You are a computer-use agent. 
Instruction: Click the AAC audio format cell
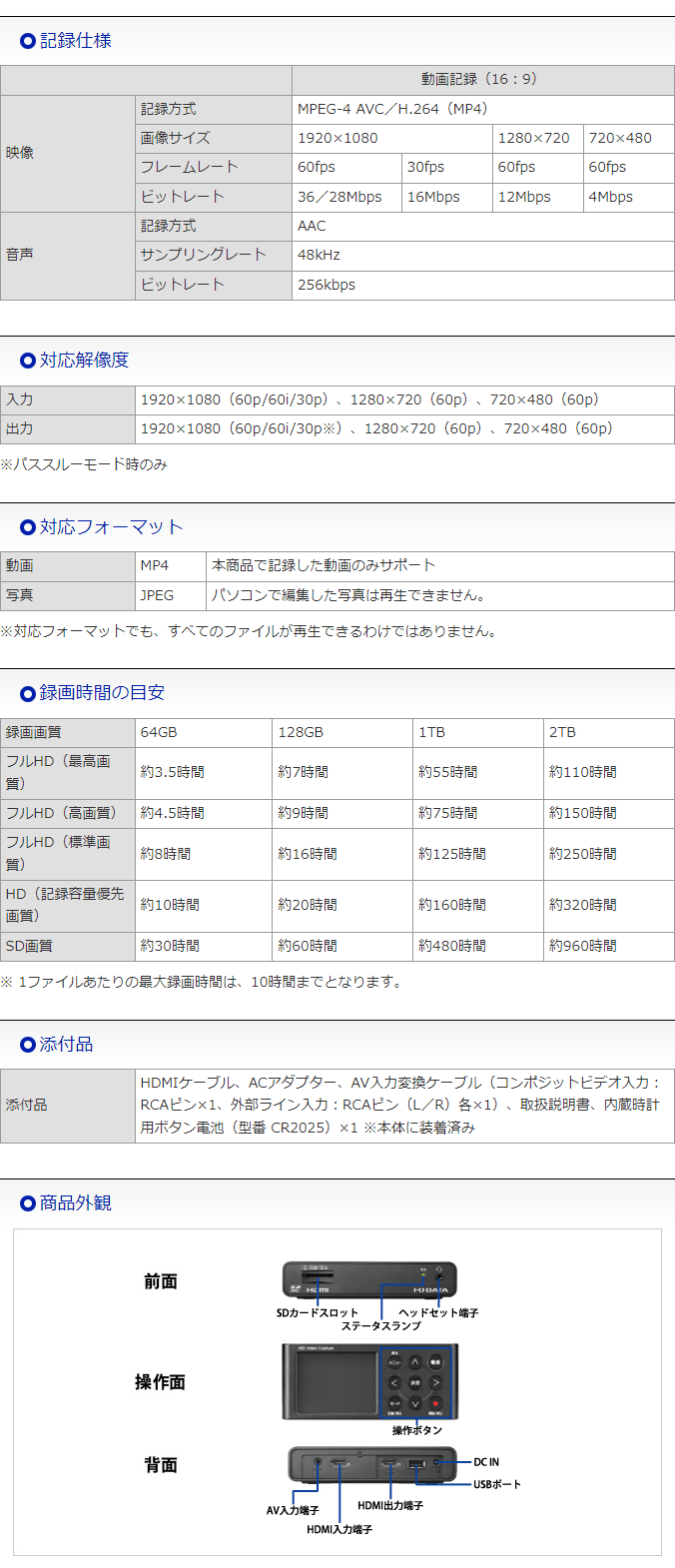click(483, 226)
